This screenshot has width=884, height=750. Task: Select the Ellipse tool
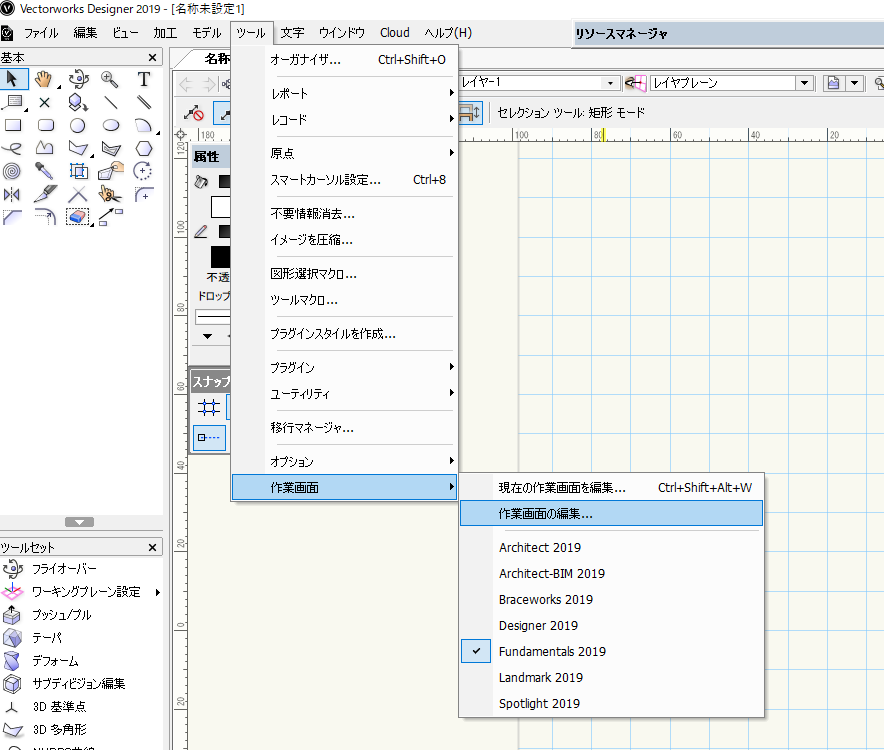pos(110,125)
